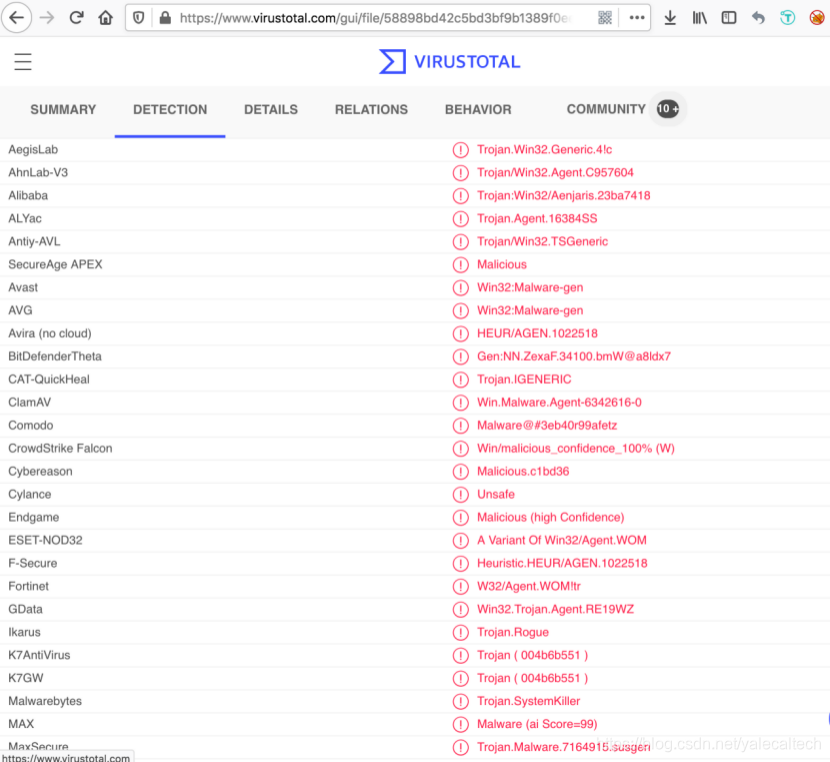Click the red blocked extension icon
Screen dimensions: 830x762
point(817,18)
